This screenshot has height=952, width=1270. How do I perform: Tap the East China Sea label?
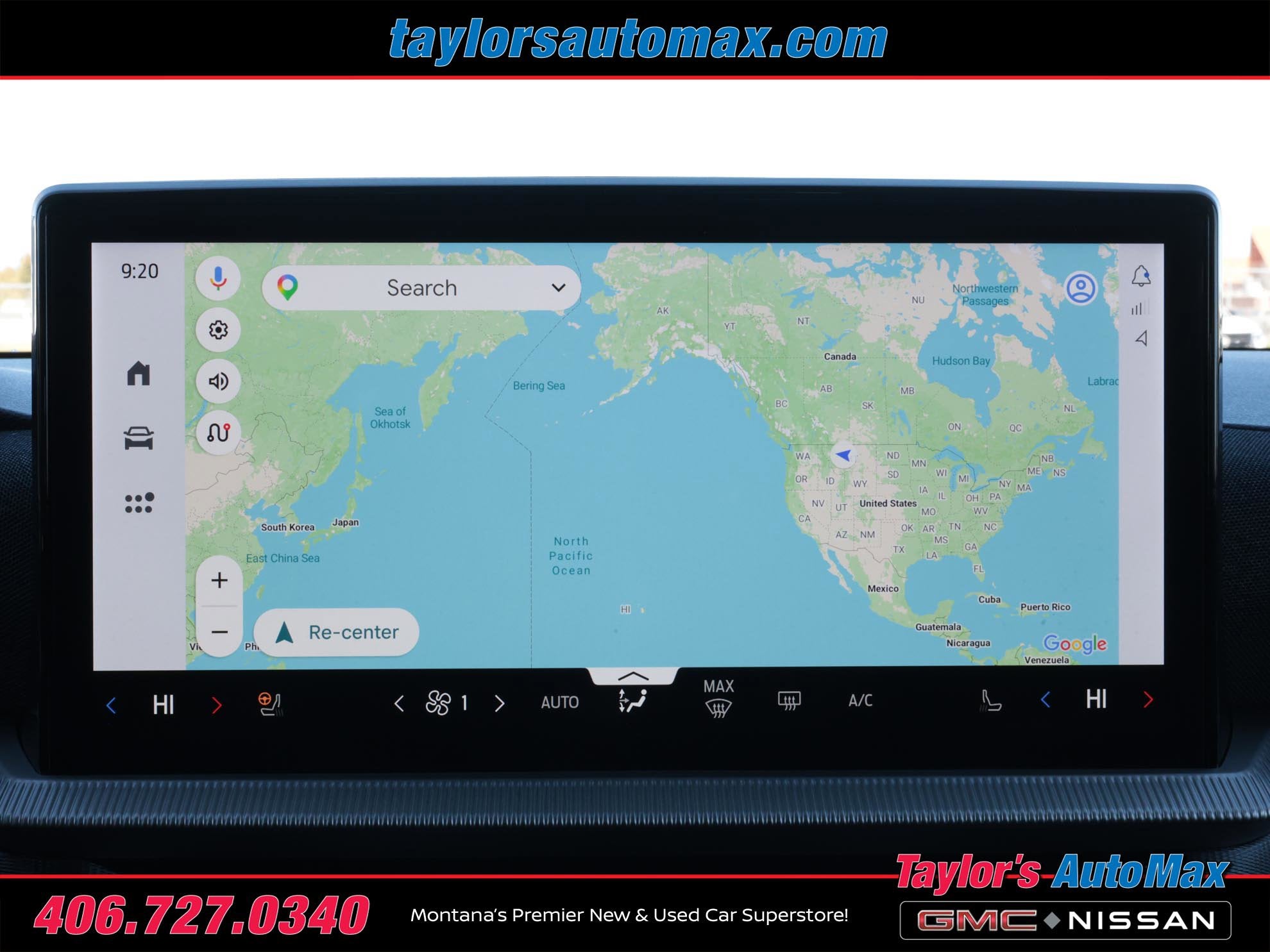point(283,558)
